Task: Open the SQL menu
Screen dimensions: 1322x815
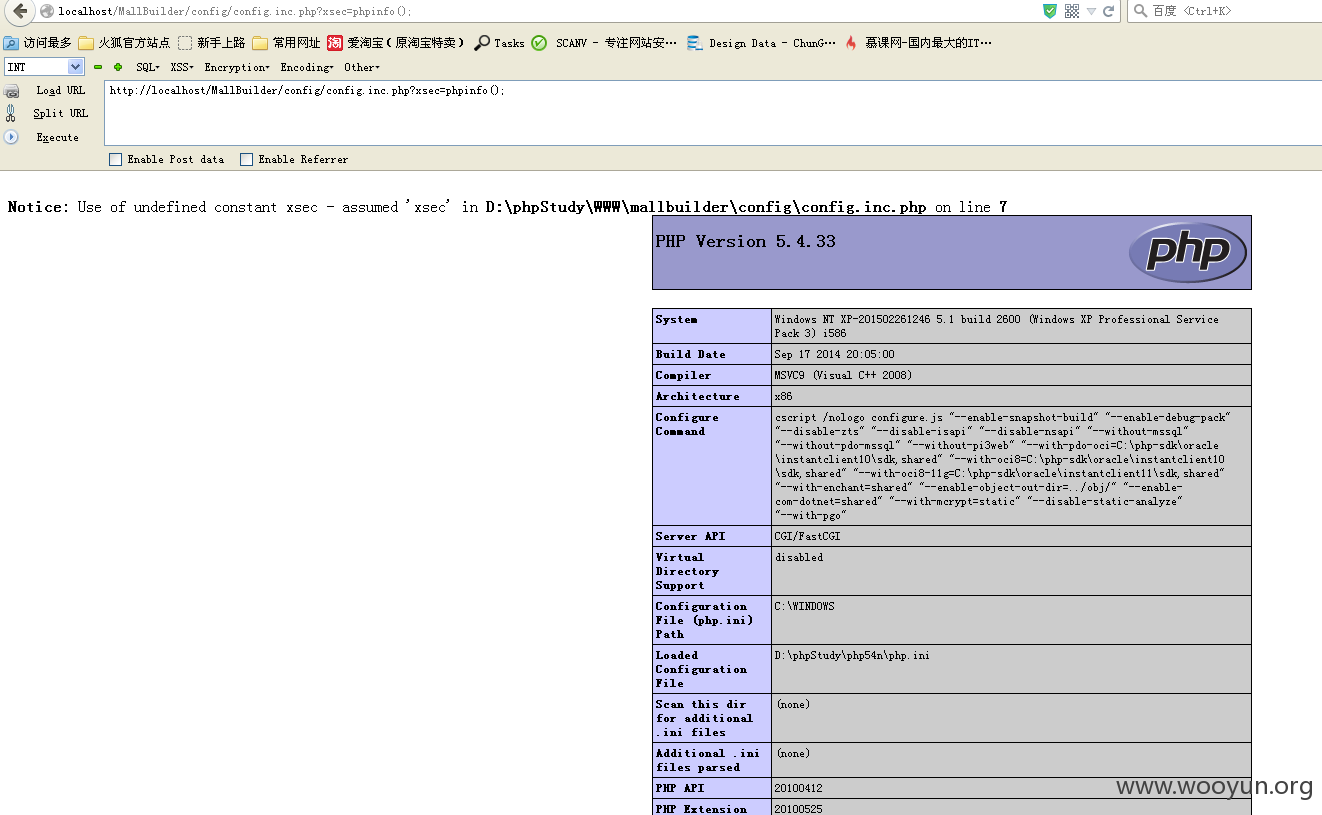Action: pyautogui.click(x=148, y=67)
